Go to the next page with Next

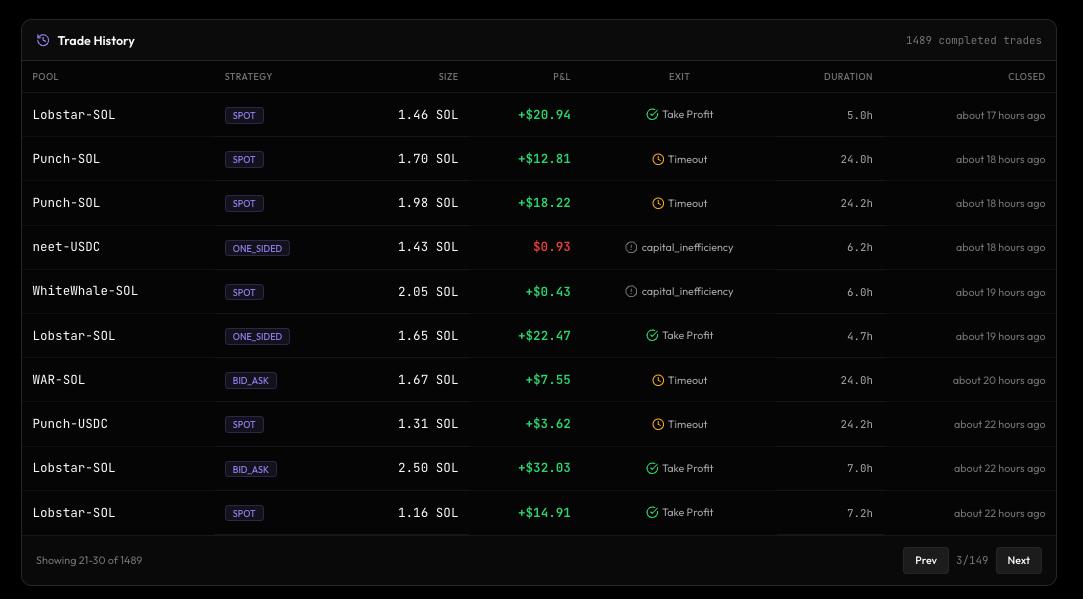click(1018, 560)
